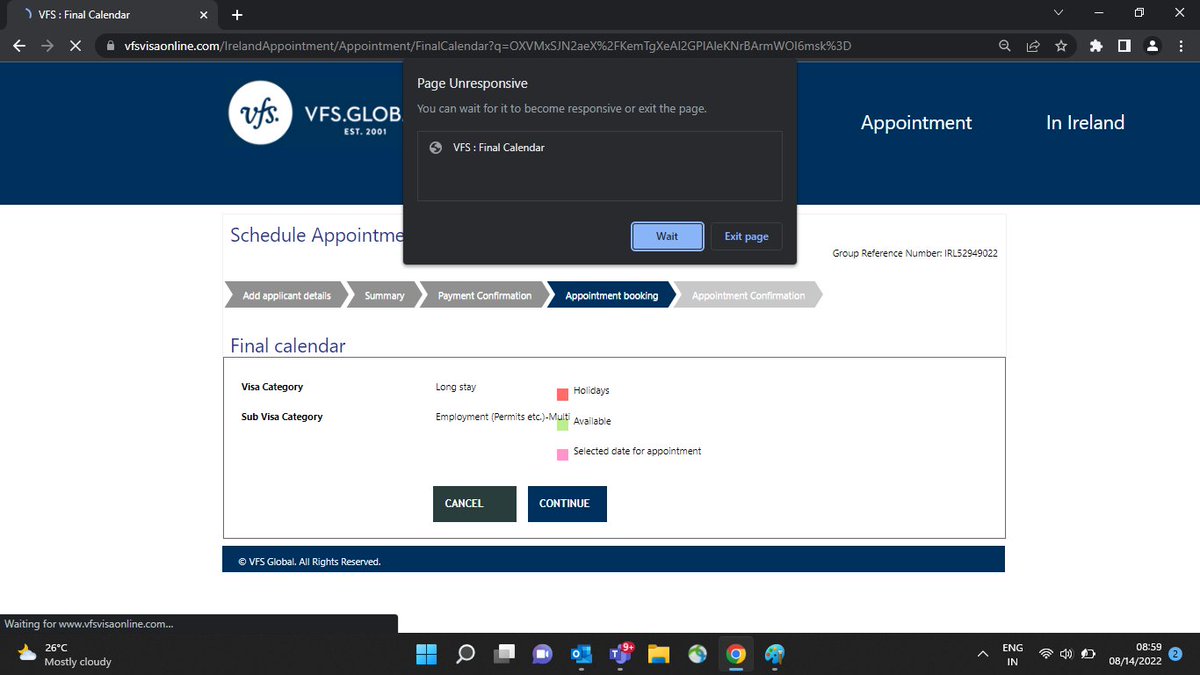Open the tab search chevron
This screenshot has height=675, width=1200.
click(1060, 14)
